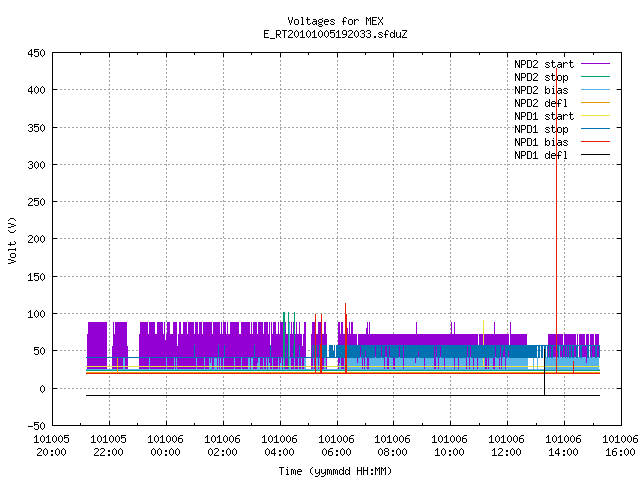Click the 'NPD1 stop' legend label

[x=541, y=129]
